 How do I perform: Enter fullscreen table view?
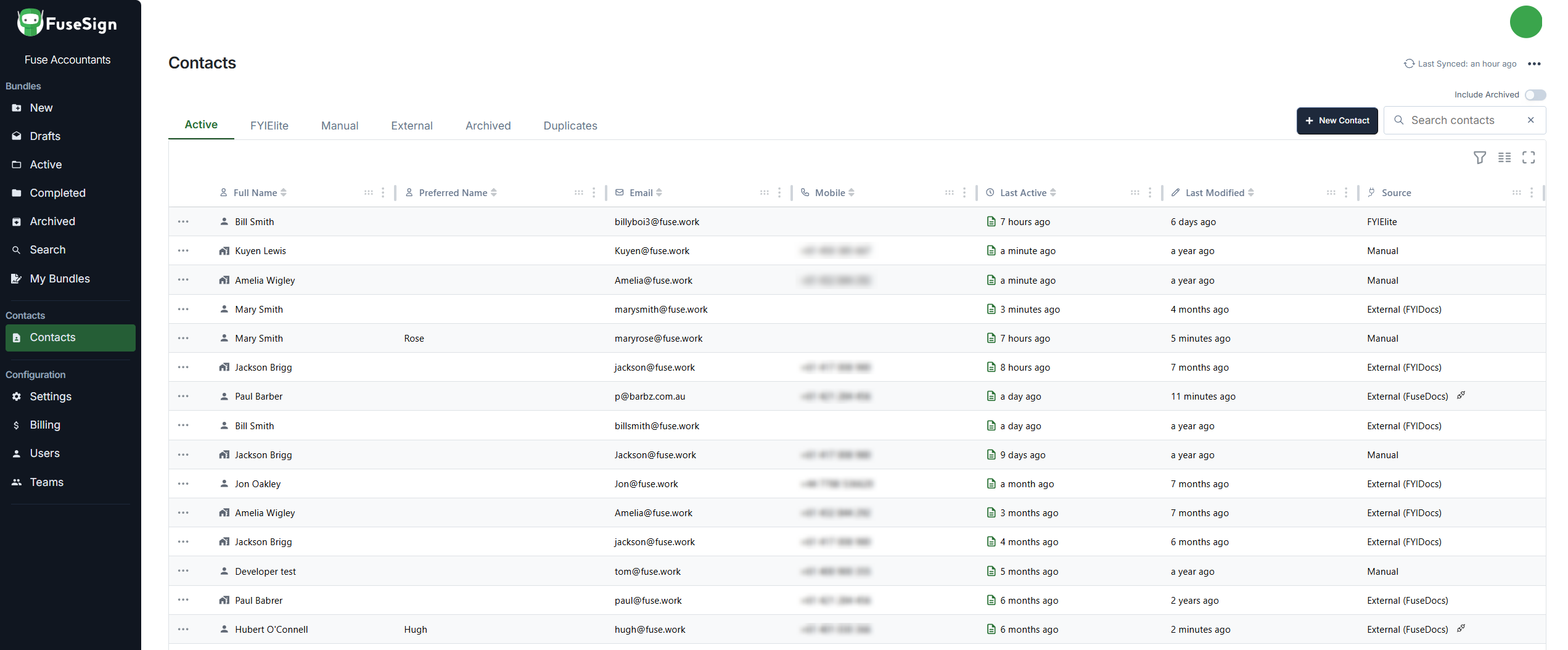coord(1529,158)
